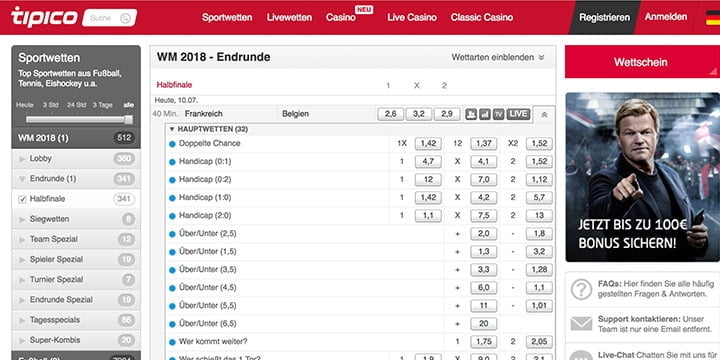The height and width of the screenshot is (360, 720).
Task: Select the 3 Std time filter
Action: [x=51, y=105]
